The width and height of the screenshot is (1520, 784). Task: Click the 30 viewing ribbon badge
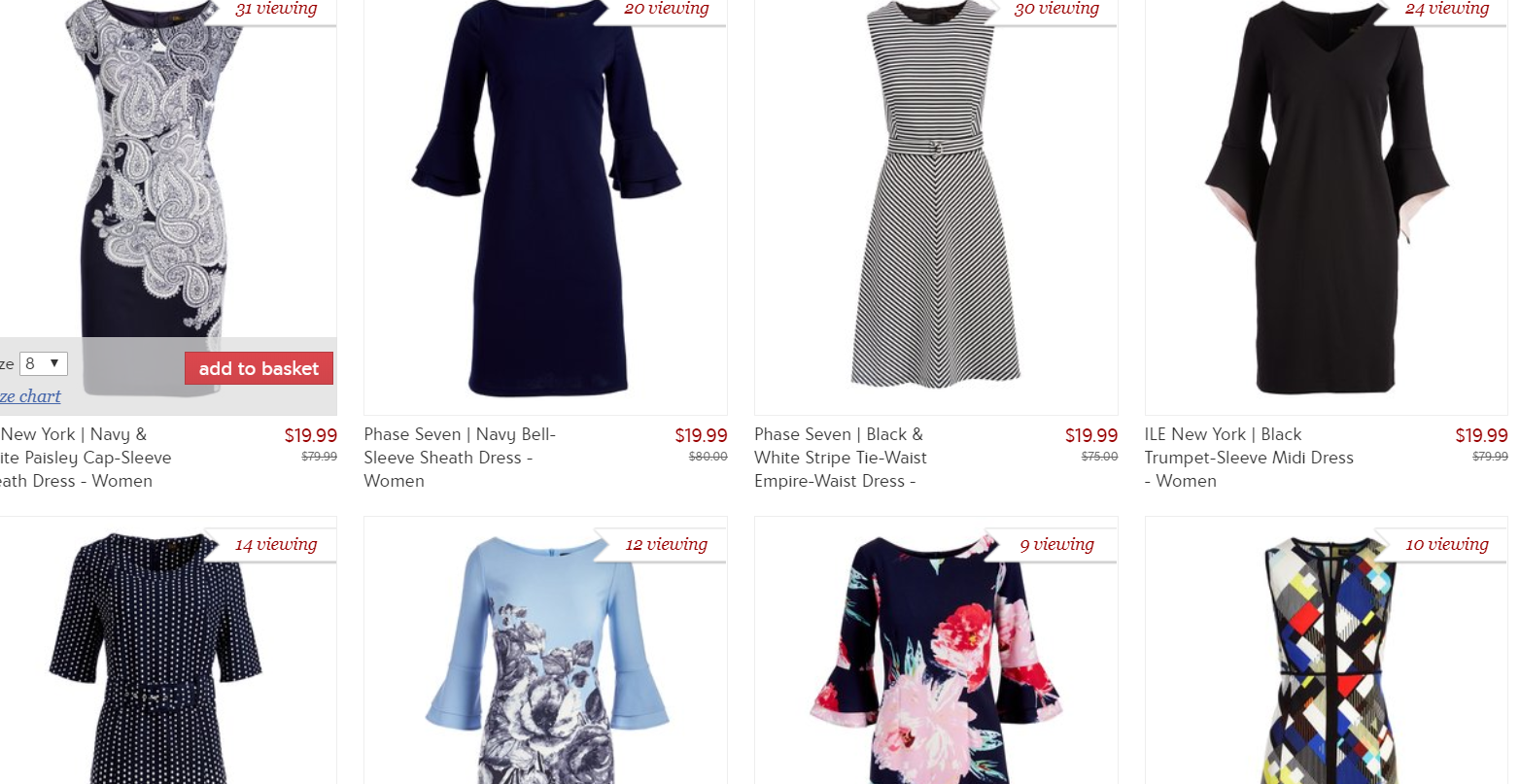(x=1052, y=10)
